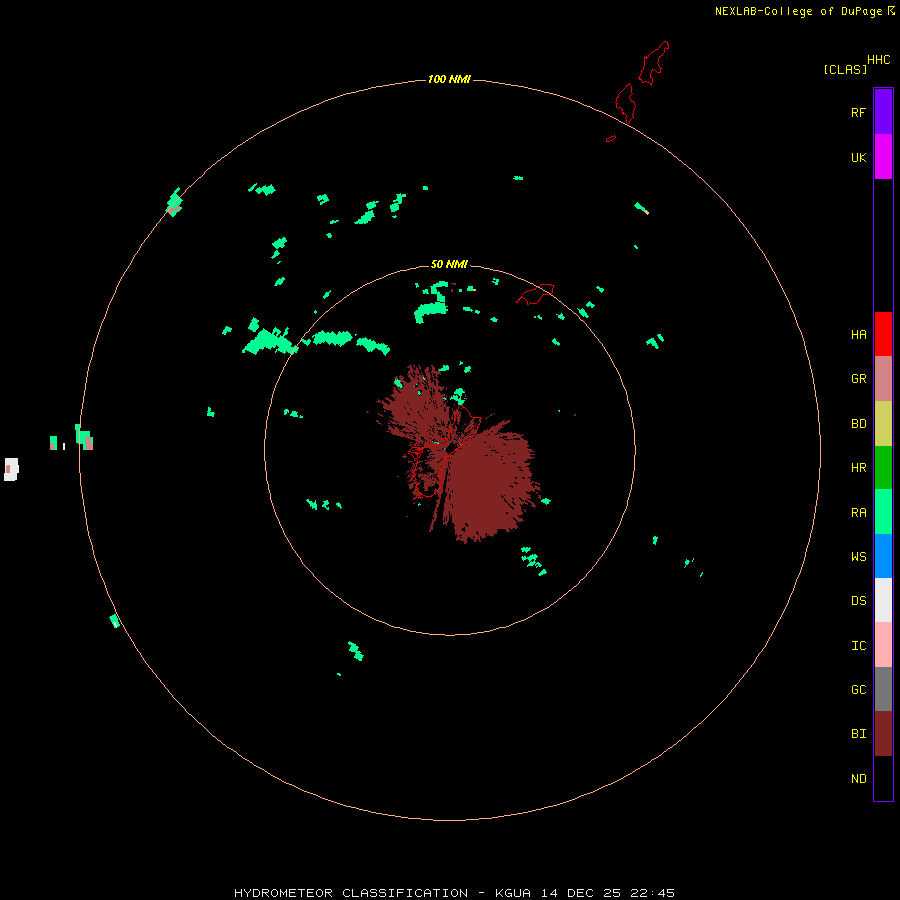900x900 pixels.
Task: Click the BD legend label
Action: coord(858,423)
